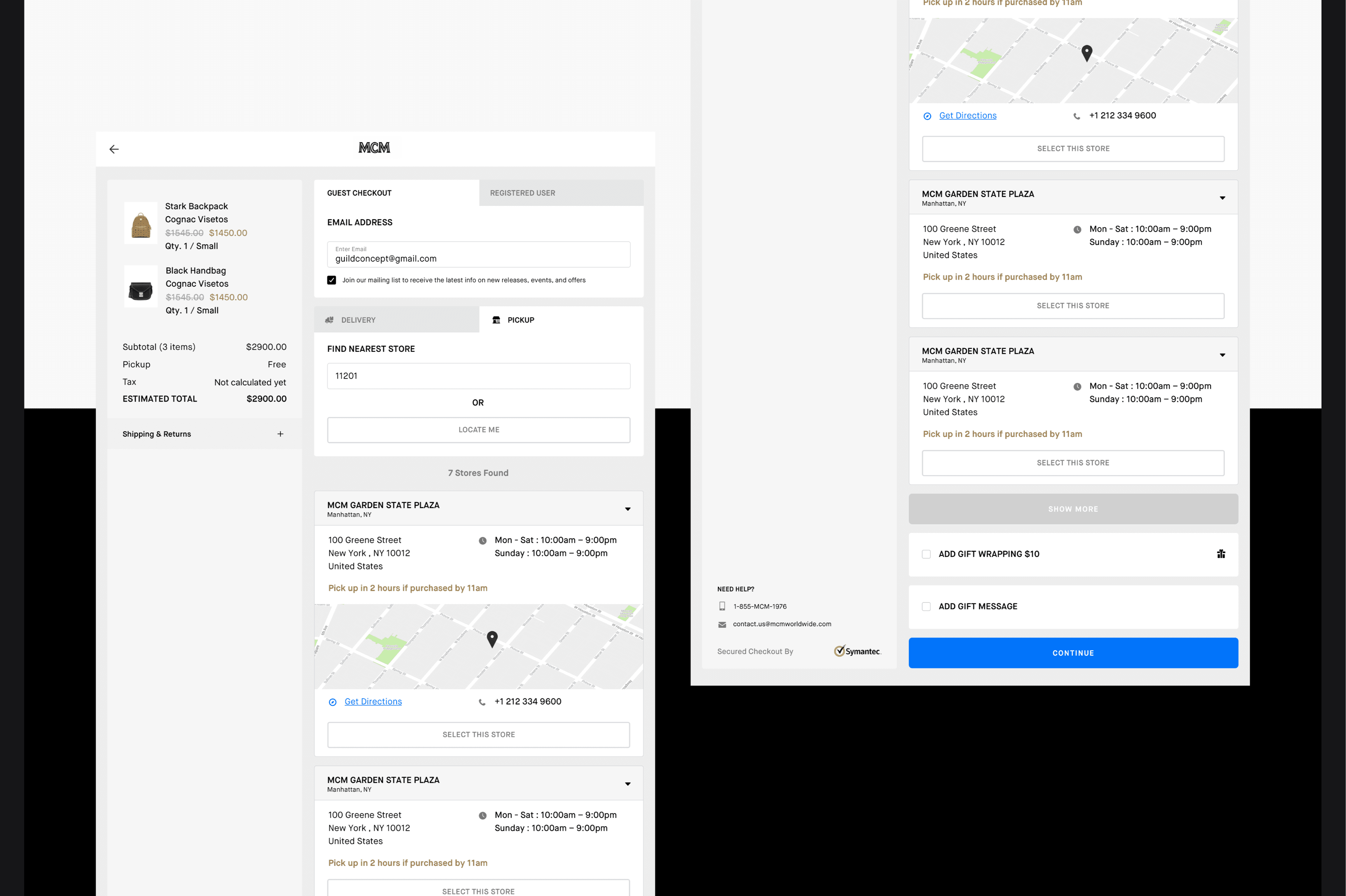1346x896 pixels.
Task: Click the gift box icon in gift wrapping row
Action: click(x=1221, y=554)
